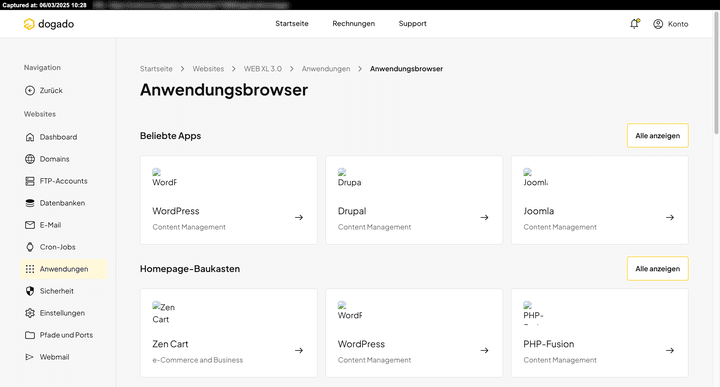This screenshot has width=720, height=387.
Task: Click the Homepage-Baukasten section heading
Action: pyautogui.click(x=190, y=269)
